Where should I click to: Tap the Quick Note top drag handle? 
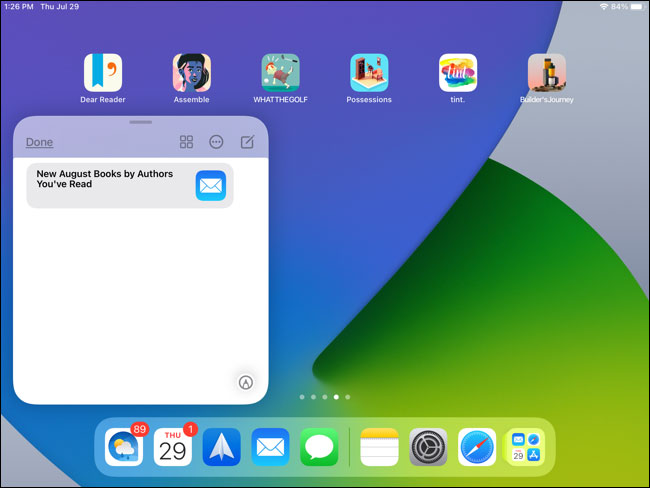tap(140, 122)
